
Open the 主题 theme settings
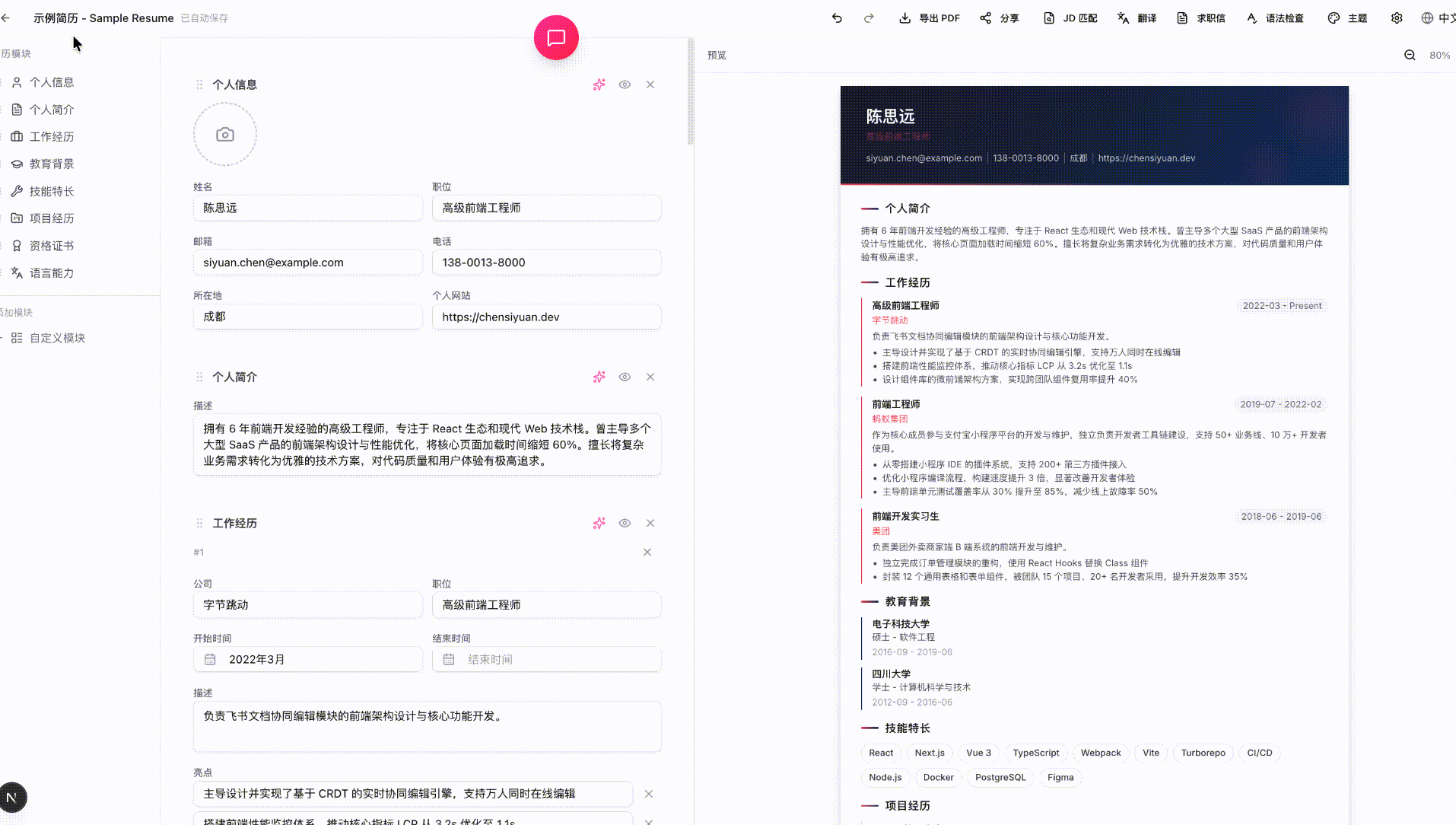pyautogui.click(x=1346, y=18)
